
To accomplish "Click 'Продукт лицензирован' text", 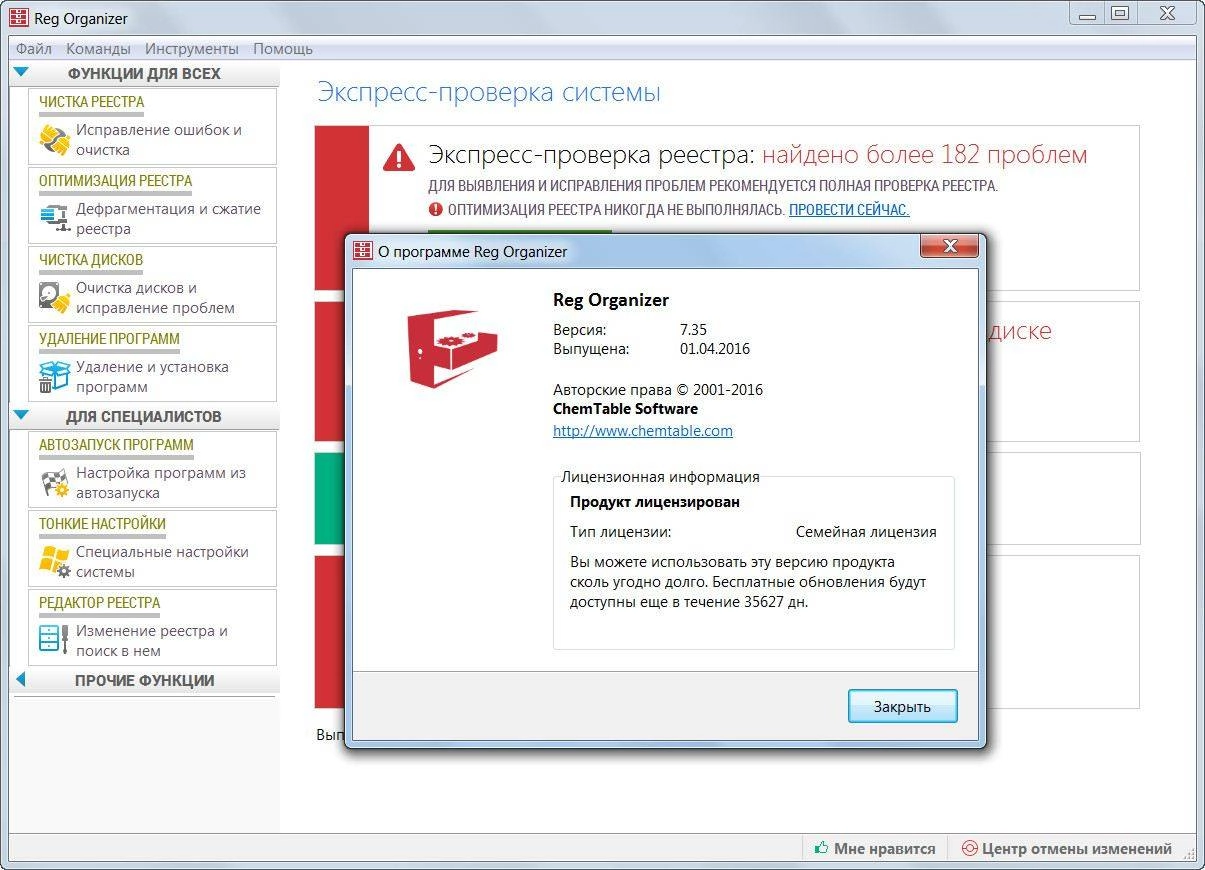I will (655, 502).
